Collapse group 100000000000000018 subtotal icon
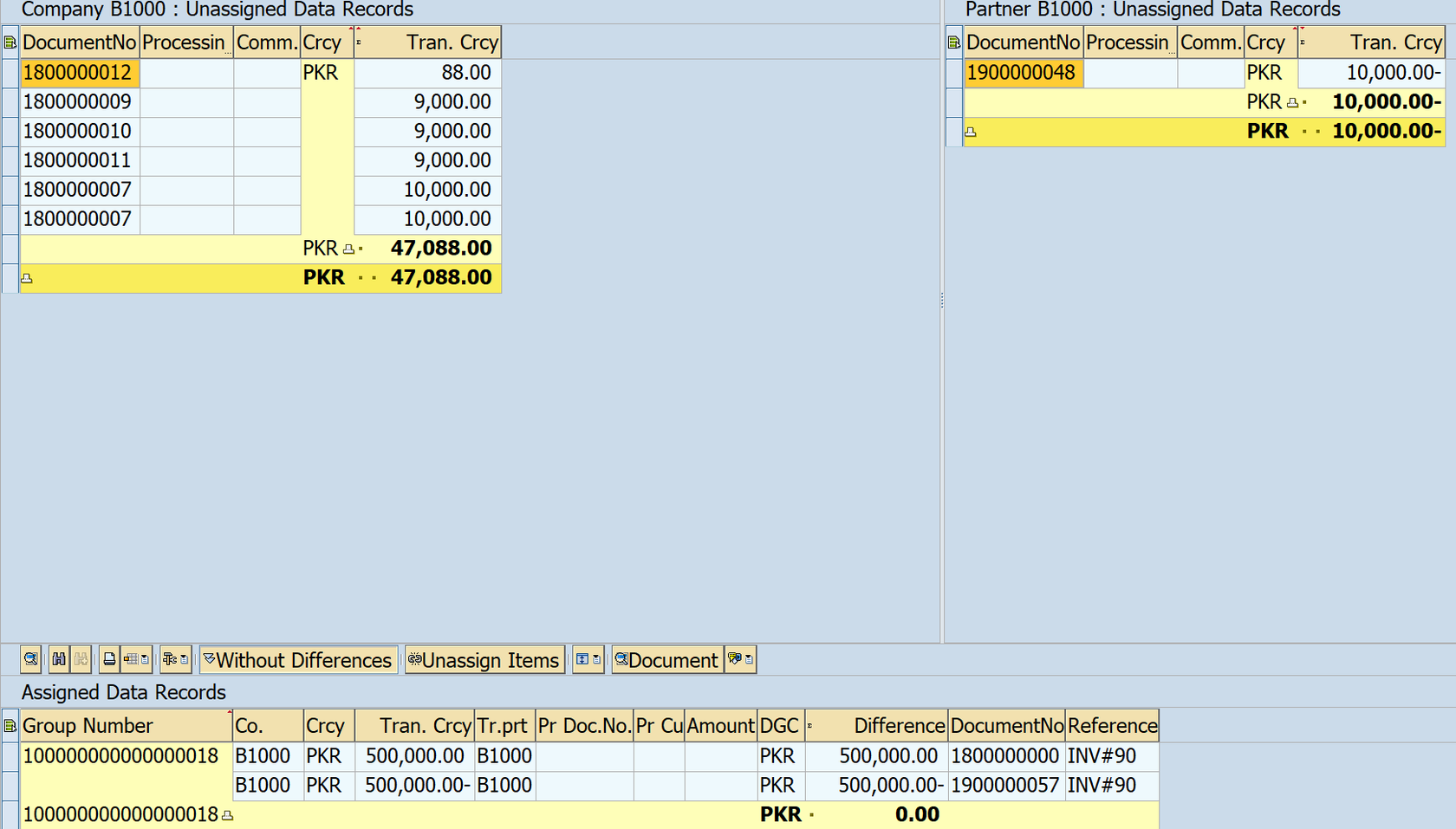The height and width of the screenshot is (829, 1456). pos(227,815)
